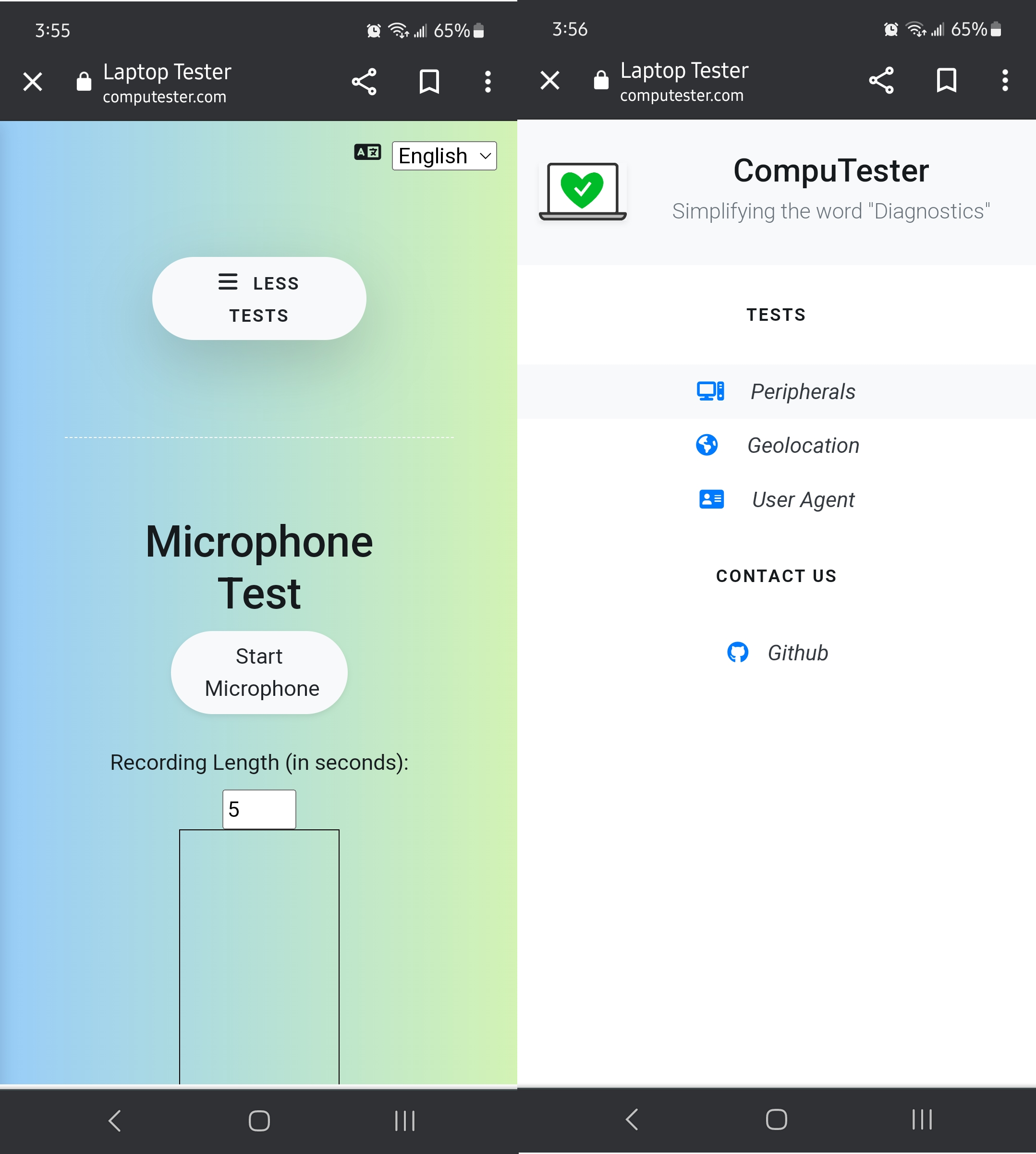This screenshot has width=1036, height=1154.
Task: Open the English language dropdown
Action: 444,156
